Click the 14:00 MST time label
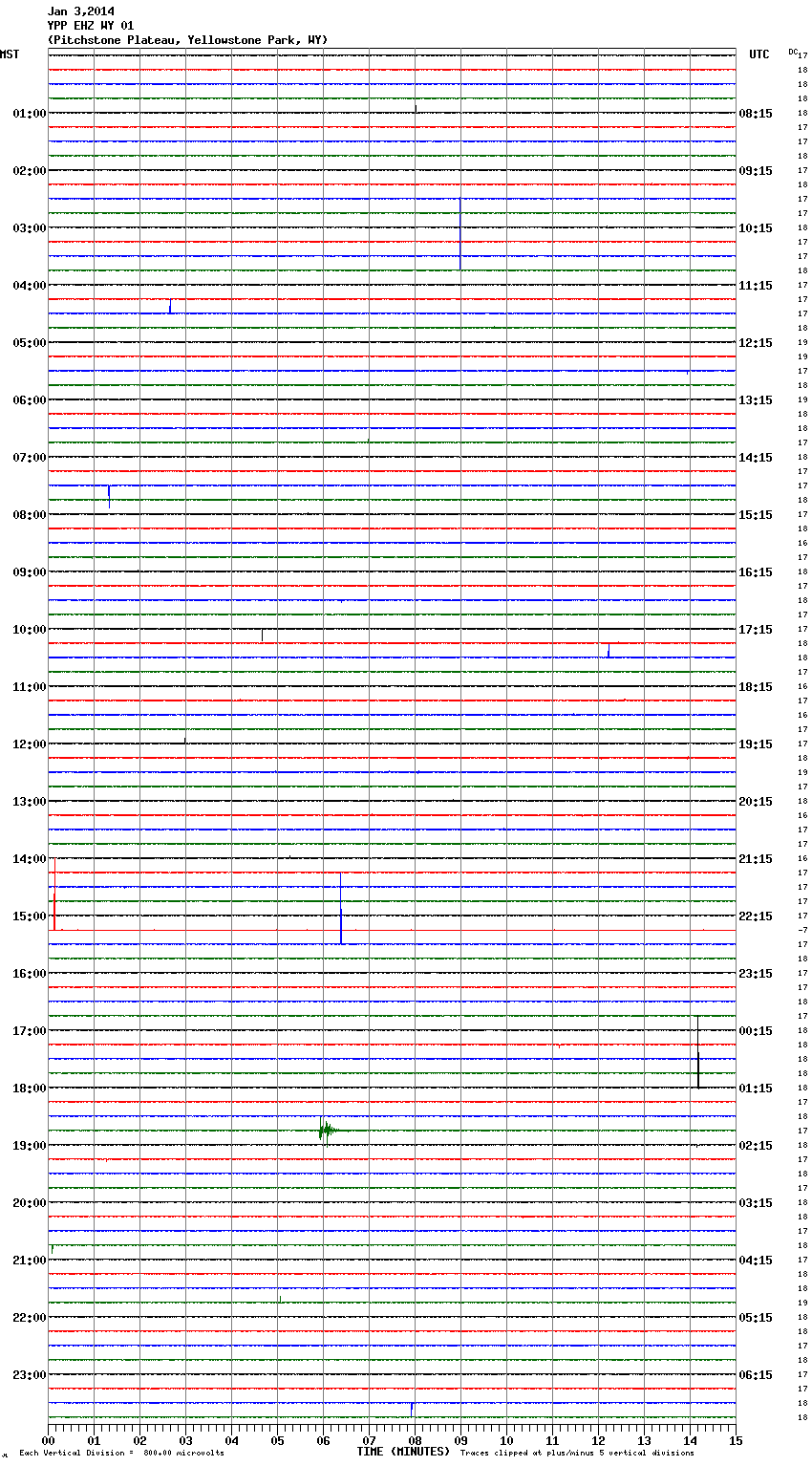This screenshot has width=812, height=1466. 30,859
